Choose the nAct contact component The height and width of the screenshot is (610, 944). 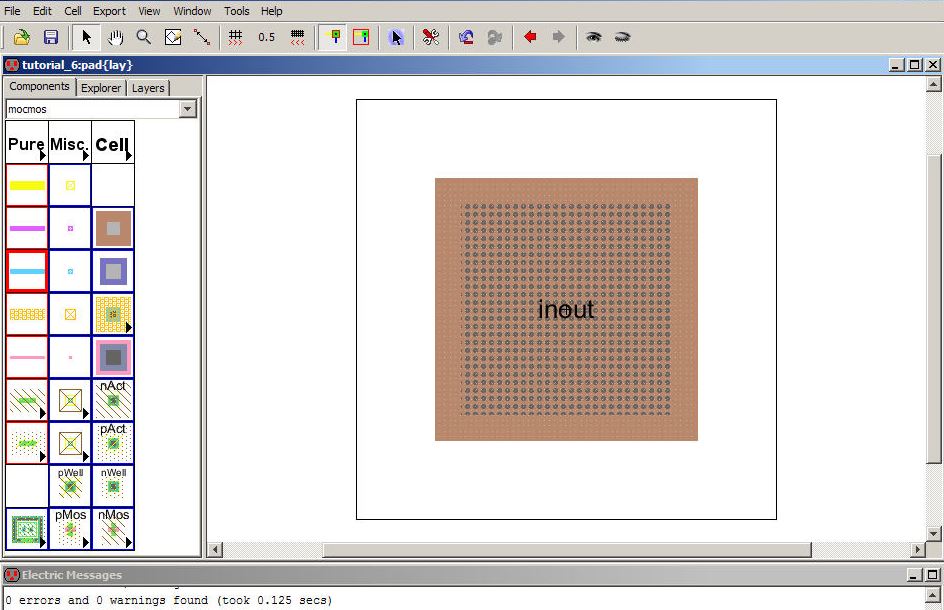pos(113,400)
